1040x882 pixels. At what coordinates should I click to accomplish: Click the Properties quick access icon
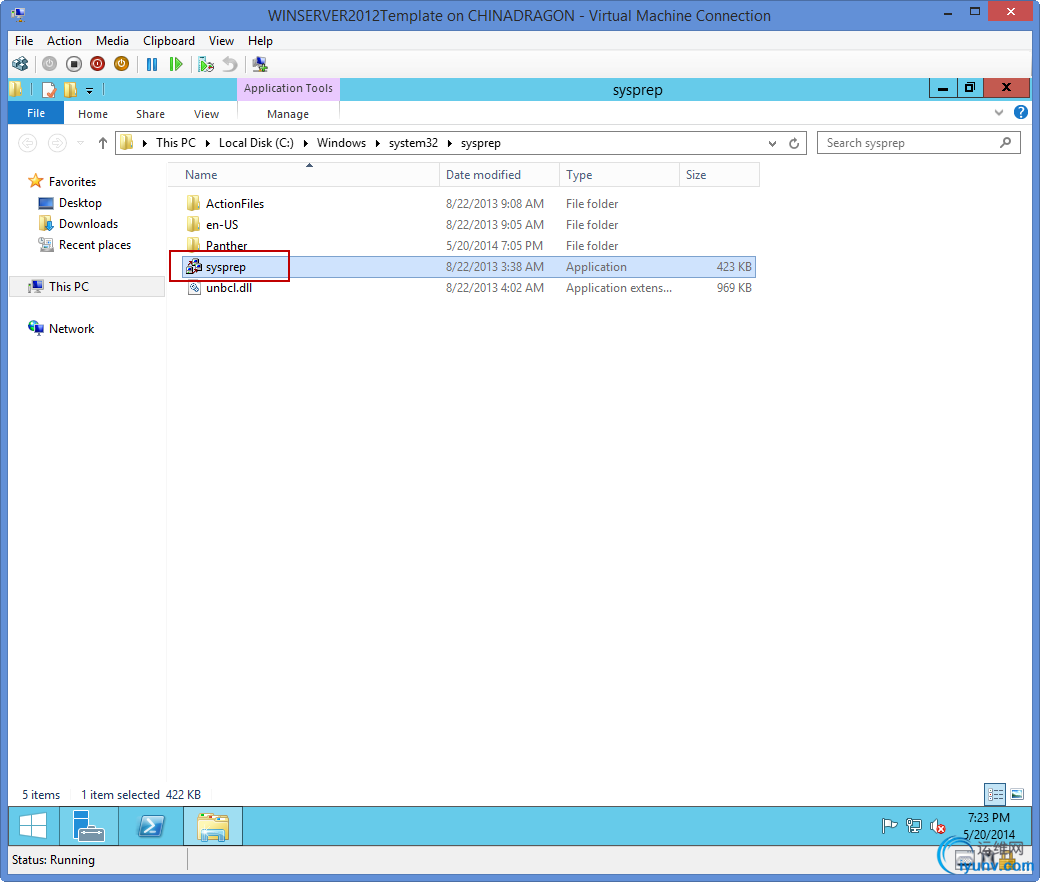[48, 89]
